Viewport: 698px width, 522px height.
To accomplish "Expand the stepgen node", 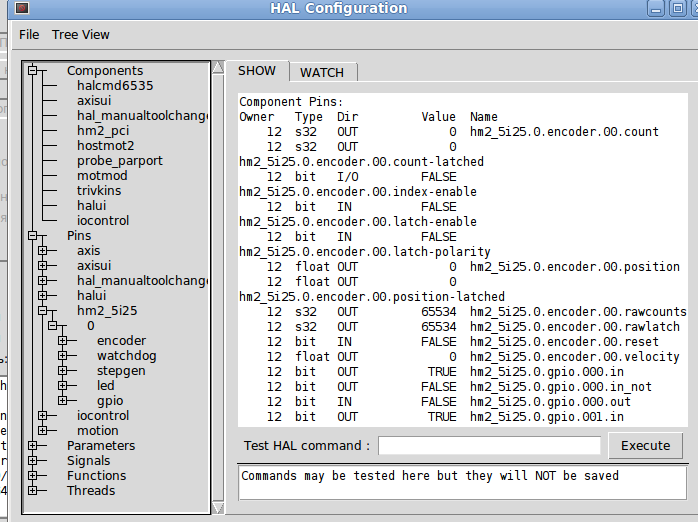I will [63, 371].
